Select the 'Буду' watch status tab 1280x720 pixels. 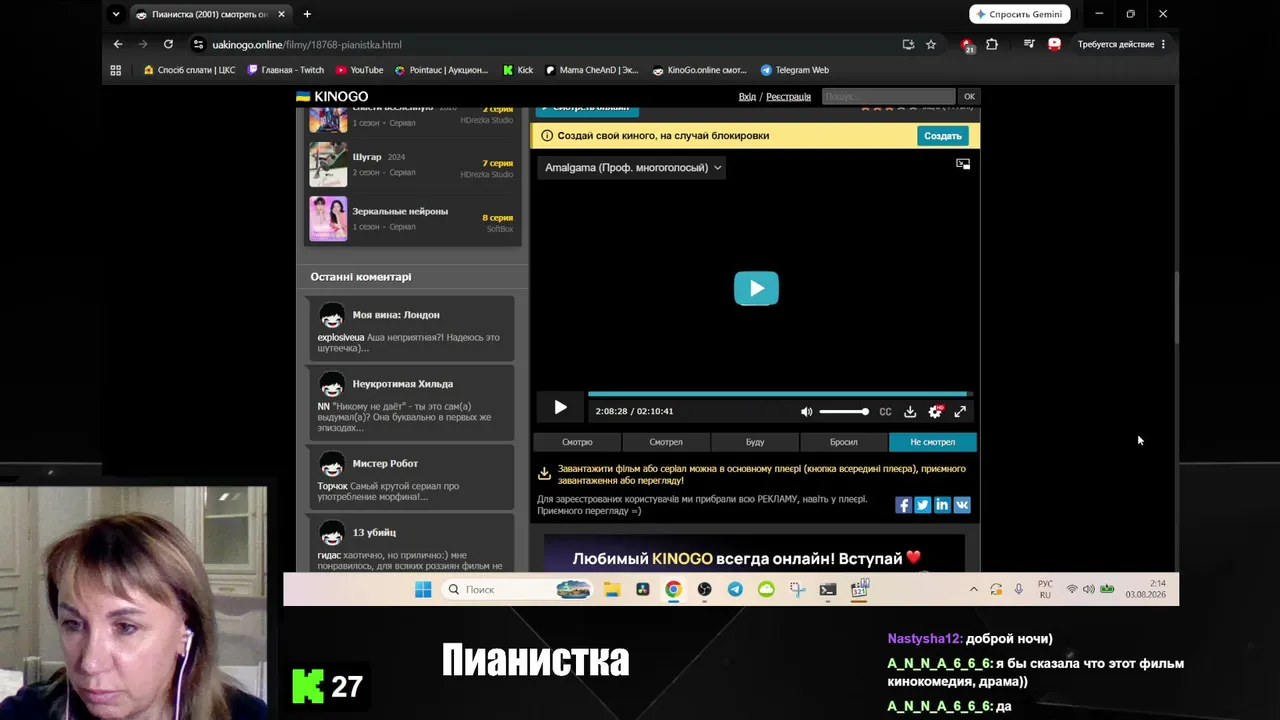(755, 442)
